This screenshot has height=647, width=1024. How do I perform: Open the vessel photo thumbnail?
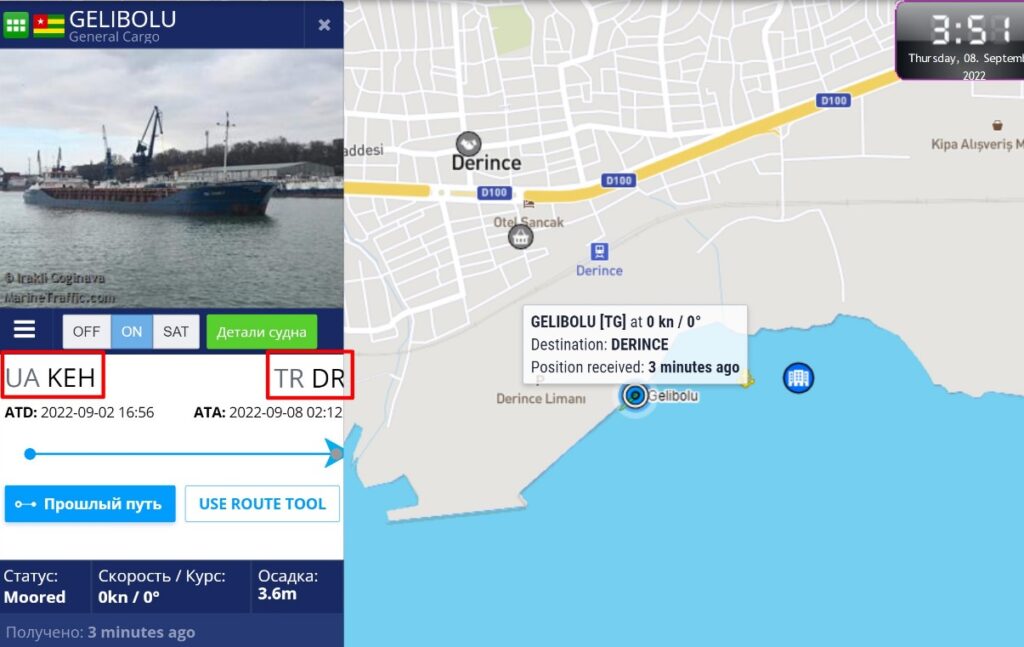point(172,178)
